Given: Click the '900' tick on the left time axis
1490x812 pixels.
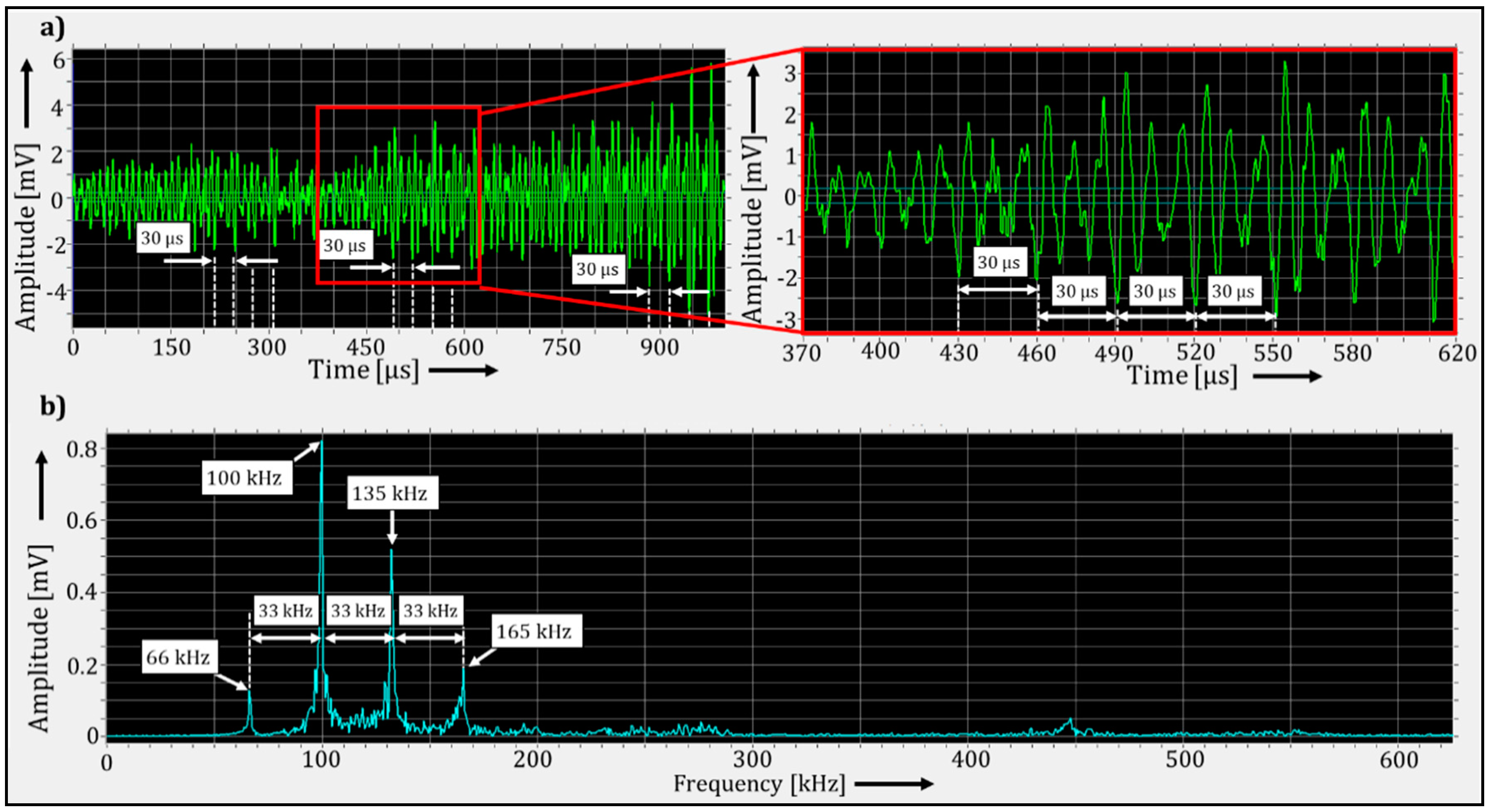Looking at the screenshot, I should (660, 347).
